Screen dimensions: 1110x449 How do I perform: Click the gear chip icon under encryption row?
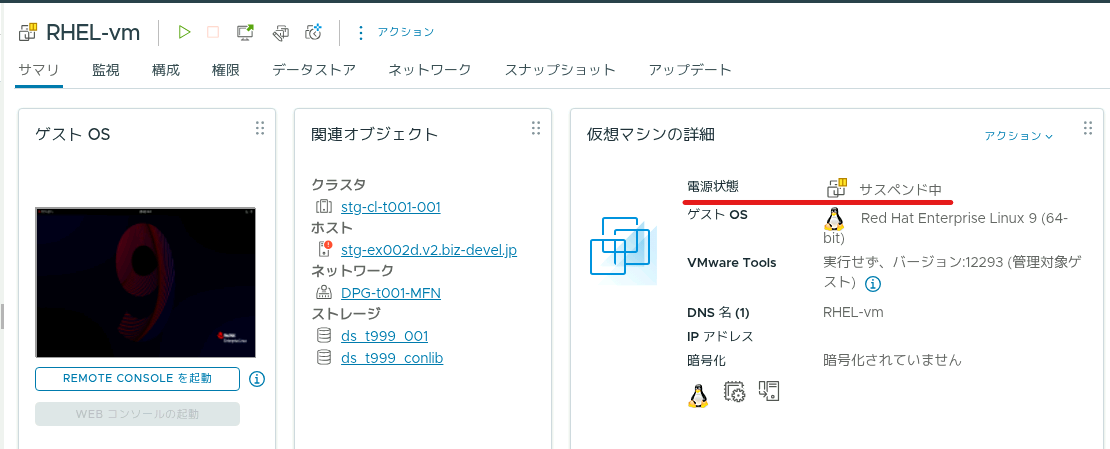pos(735,392)
